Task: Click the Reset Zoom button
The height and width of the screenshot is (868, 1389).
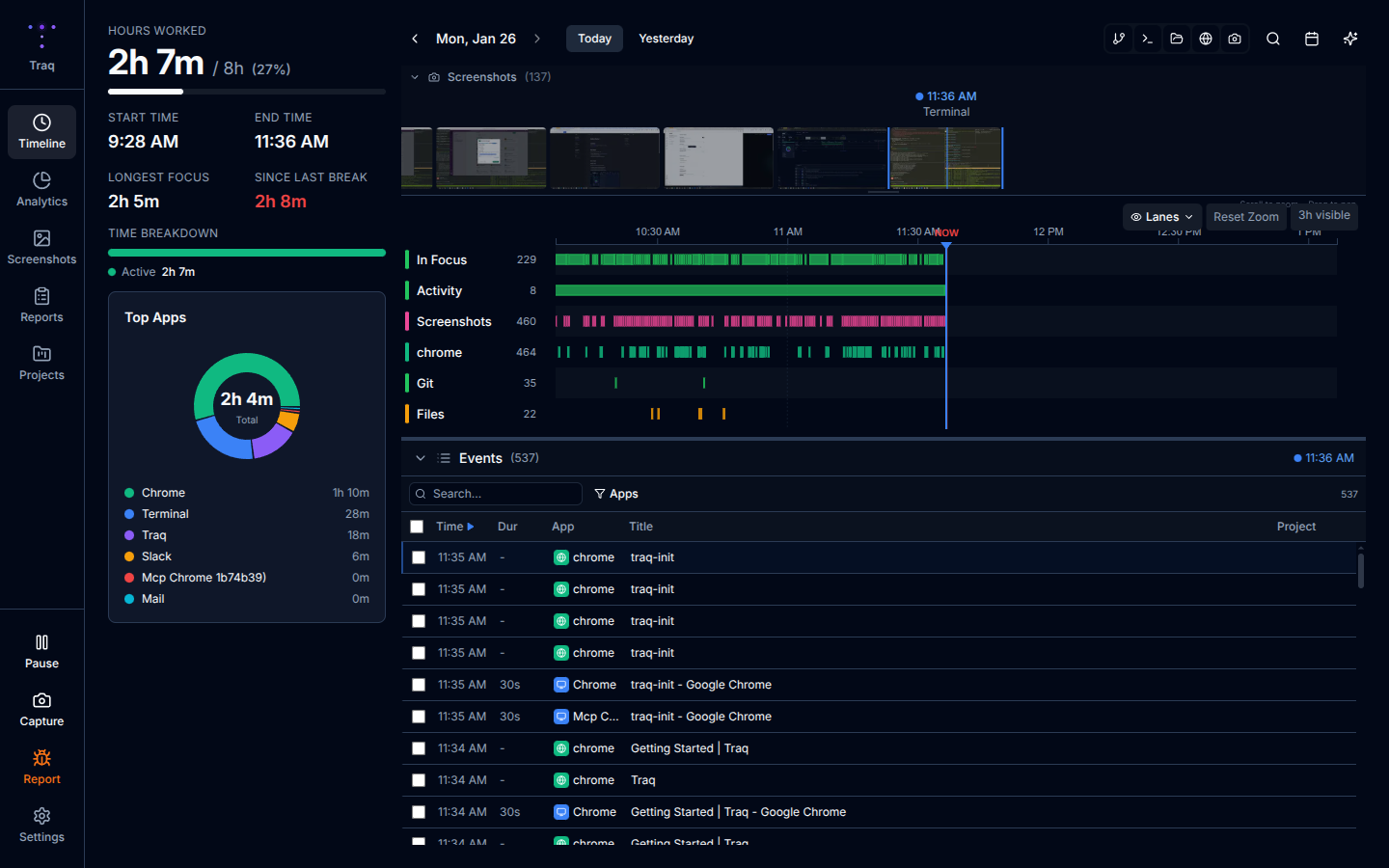Action: pyautogui.click(x=1245, y=216)
